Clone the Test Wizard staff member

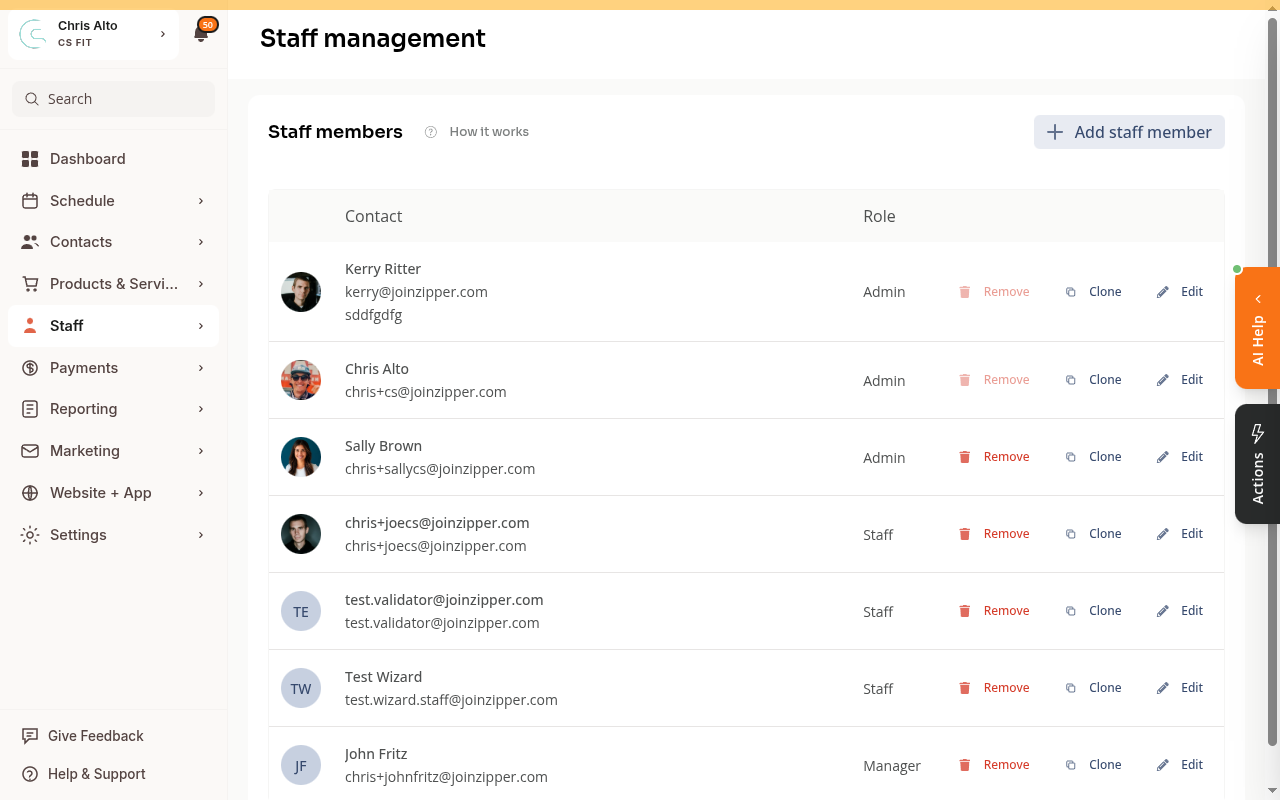[1093, 688]
